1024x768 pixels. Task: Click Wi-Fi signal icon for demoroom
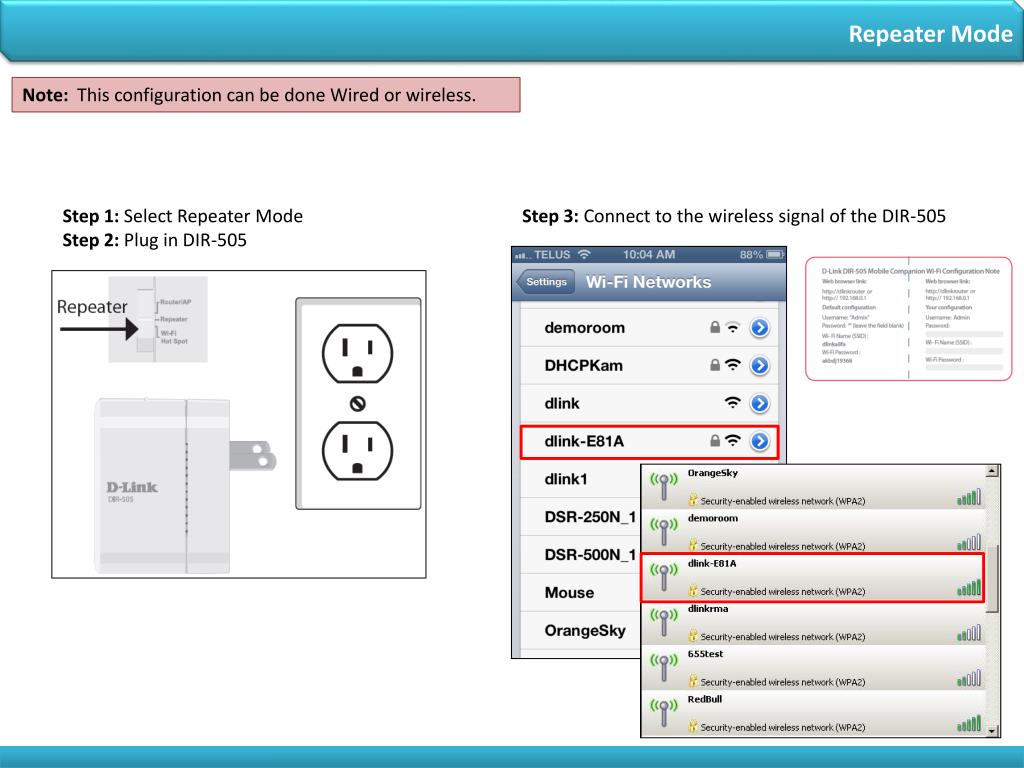[733, 327]
